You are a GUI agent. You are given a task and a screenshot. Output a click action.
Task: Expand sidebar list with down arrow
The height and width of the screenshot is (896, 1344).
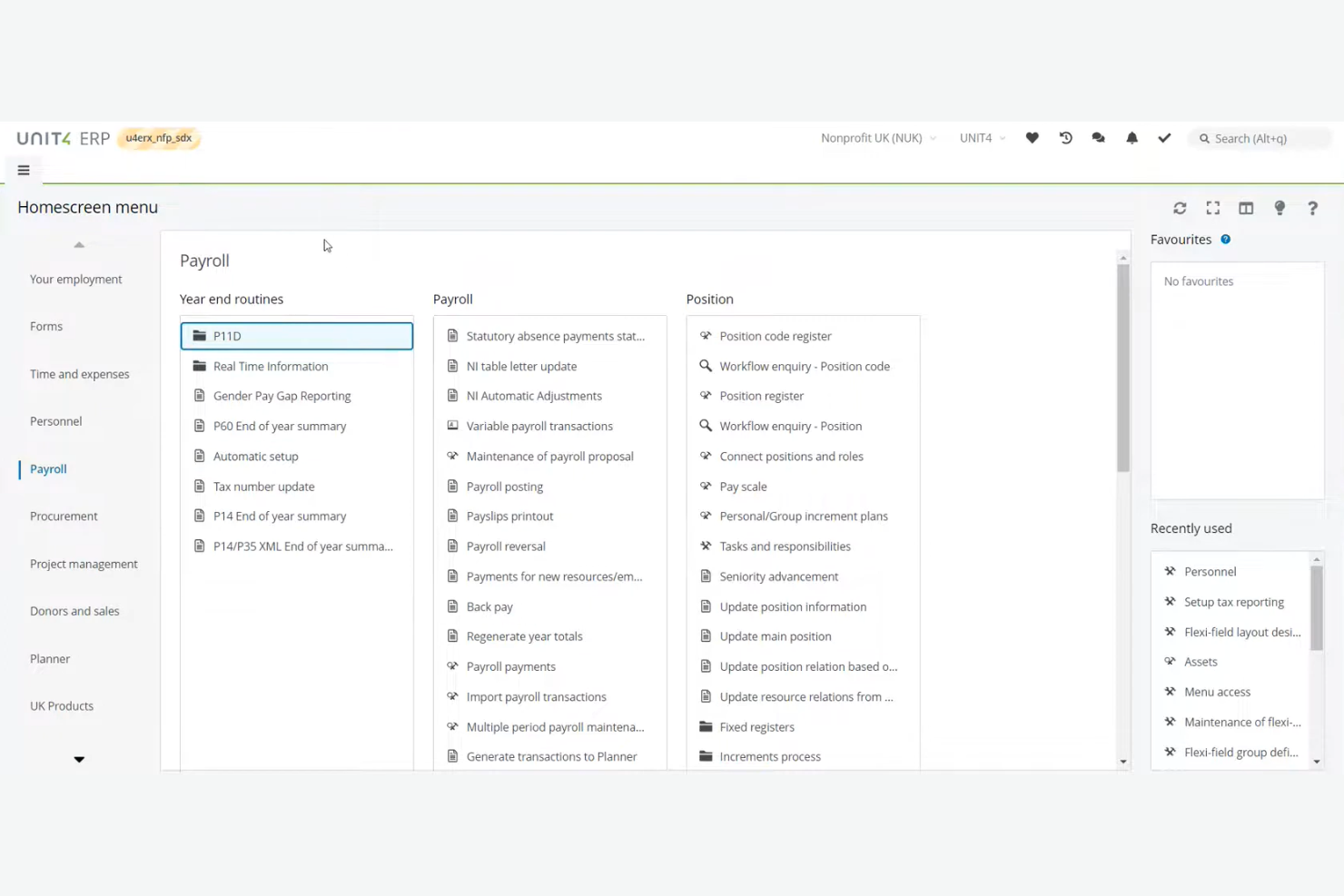[x=79, y=759]
